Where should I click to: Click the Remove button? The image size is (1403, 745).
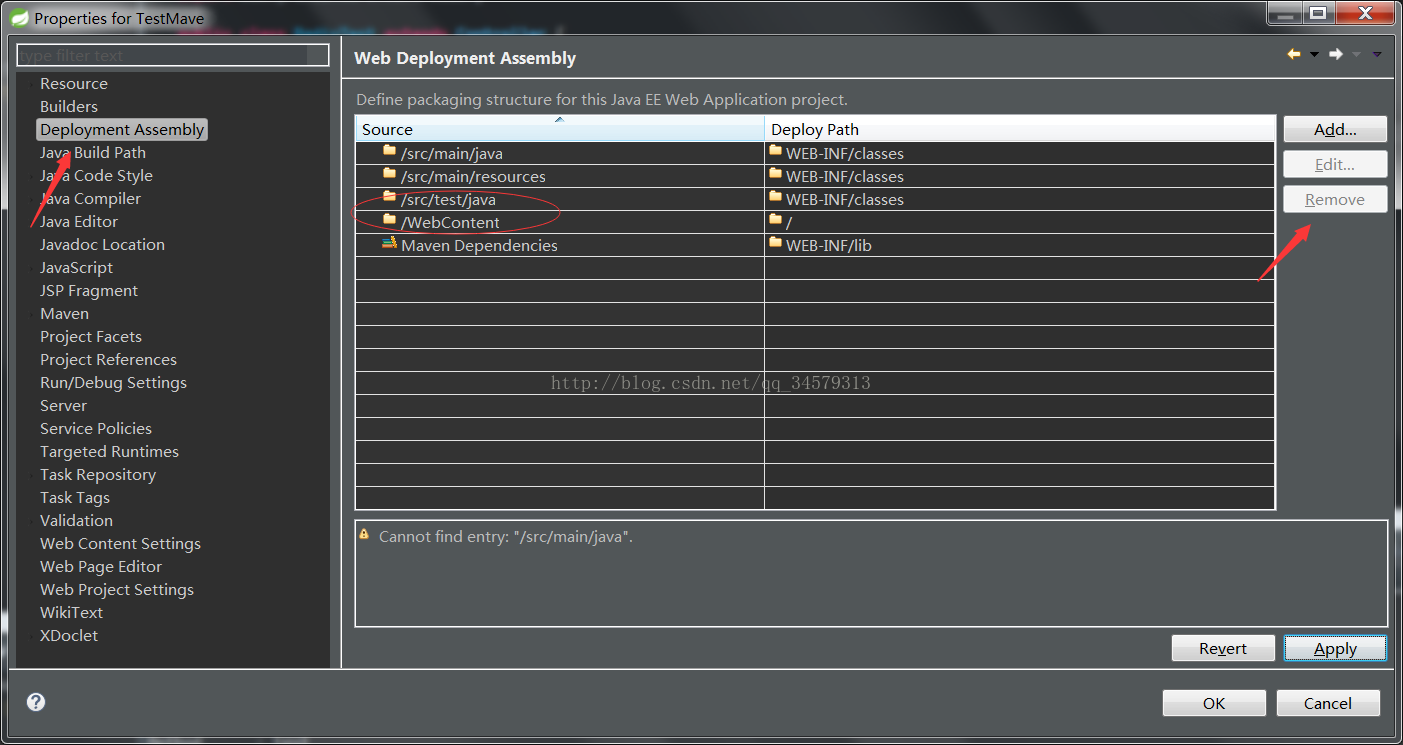(1335, 199)
